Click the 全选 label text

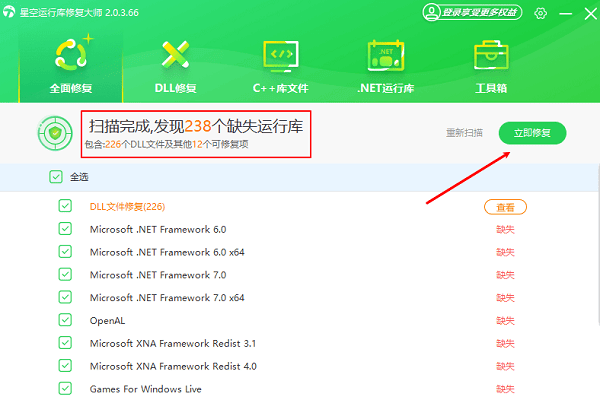click(x=79, y=177)
